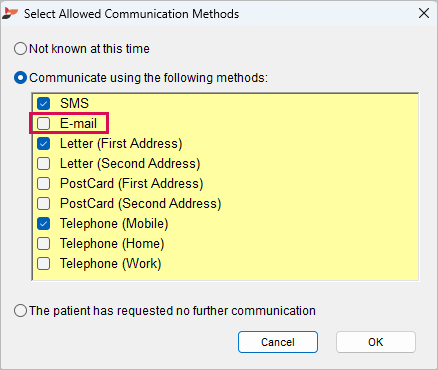The image size is (438, 370).
Task: Click the SMS label text
Action: click(74, 103)
